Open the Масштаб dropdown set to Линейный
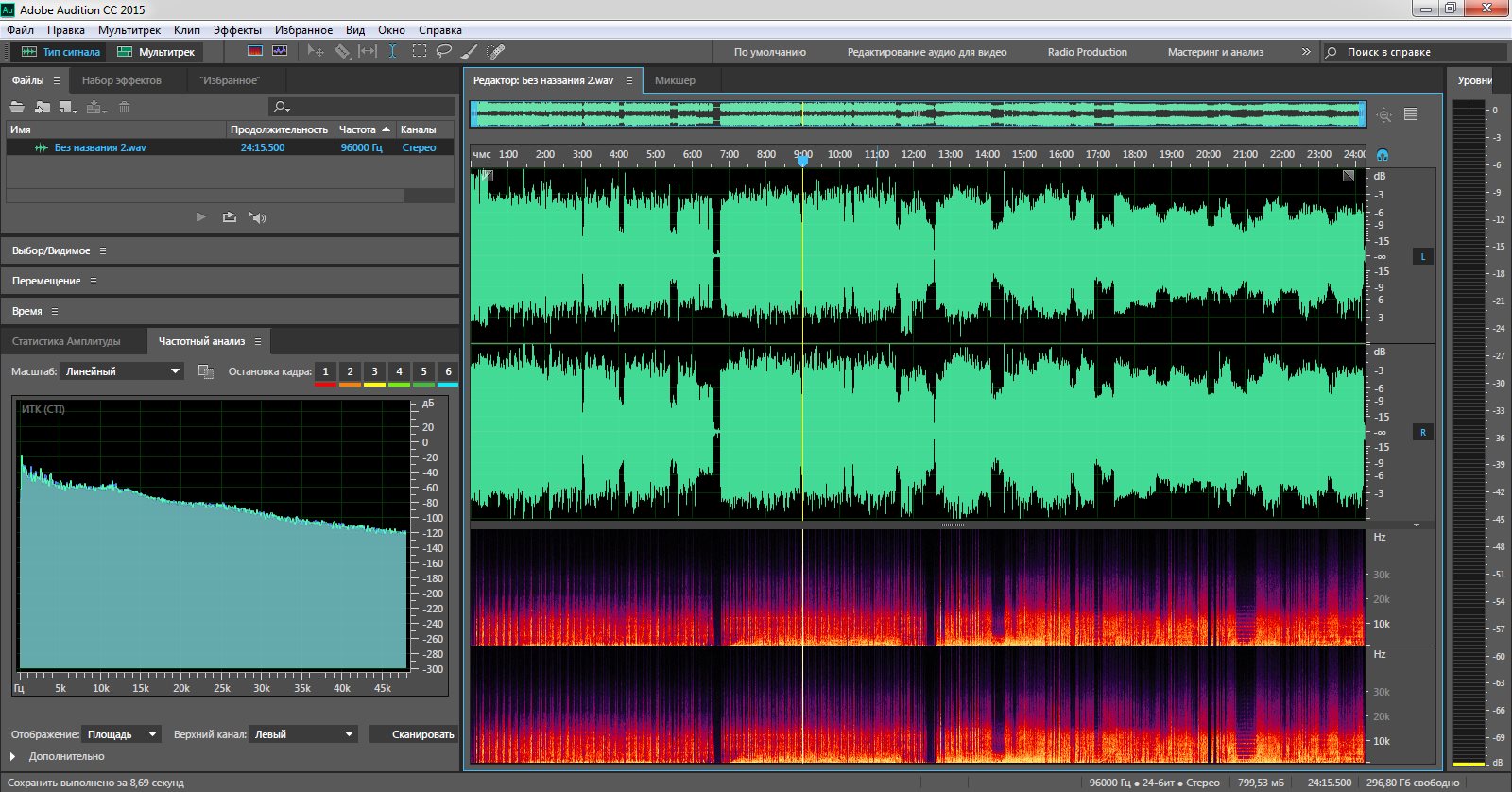 click(122, 371)
